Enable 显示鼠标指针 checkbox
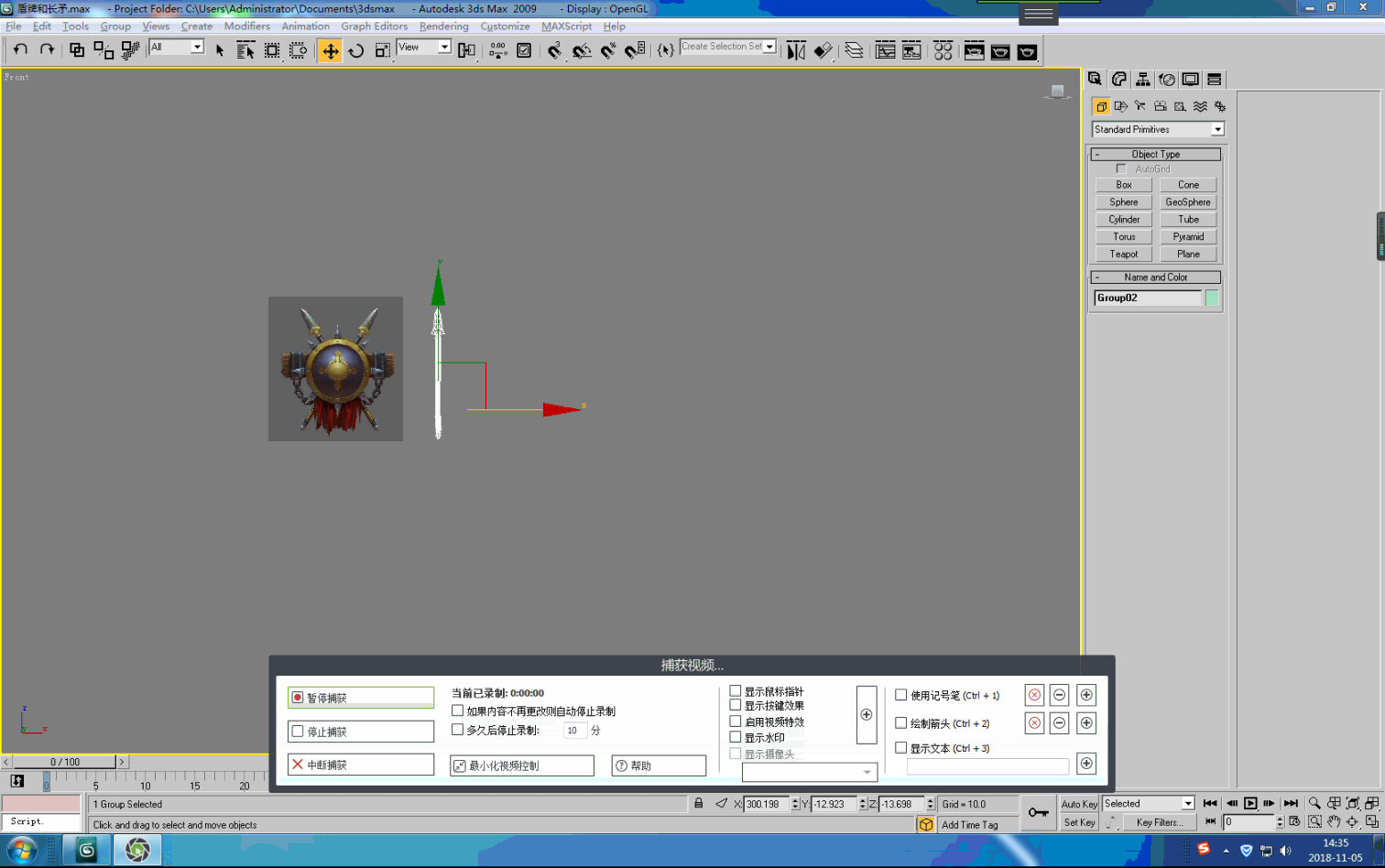Viewport: 1385px width, 868px height. [x=735, y=691]
